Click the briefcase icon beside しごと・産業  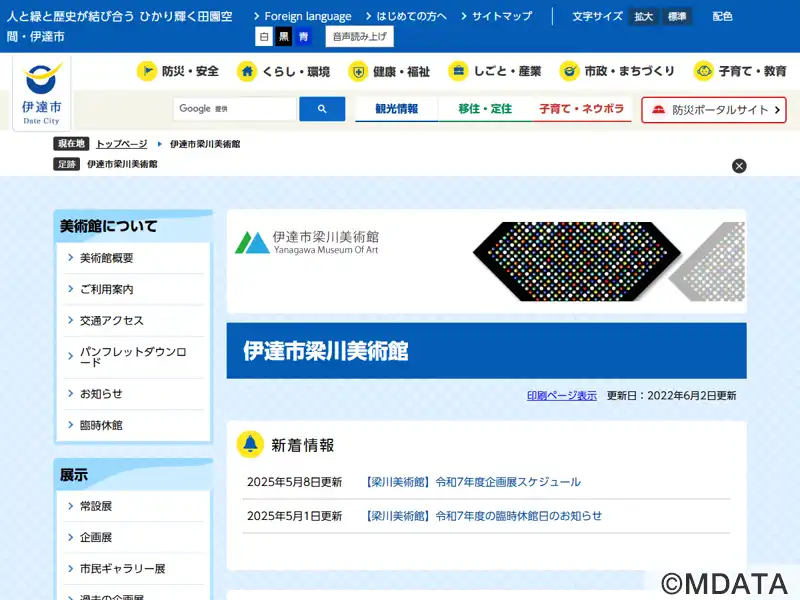coord(458,71)
